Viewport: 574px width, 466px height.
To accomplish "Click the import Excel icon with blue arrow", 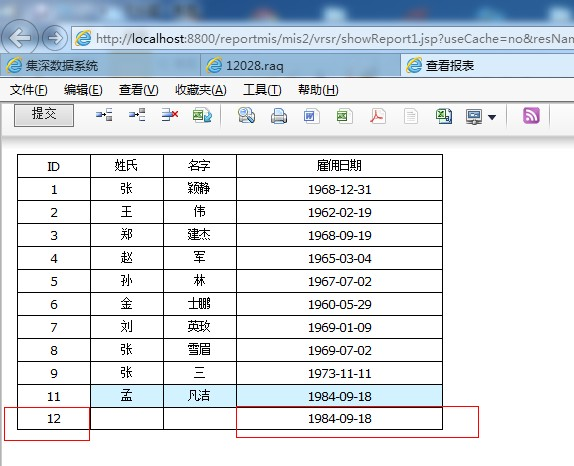I will [202, 116].
